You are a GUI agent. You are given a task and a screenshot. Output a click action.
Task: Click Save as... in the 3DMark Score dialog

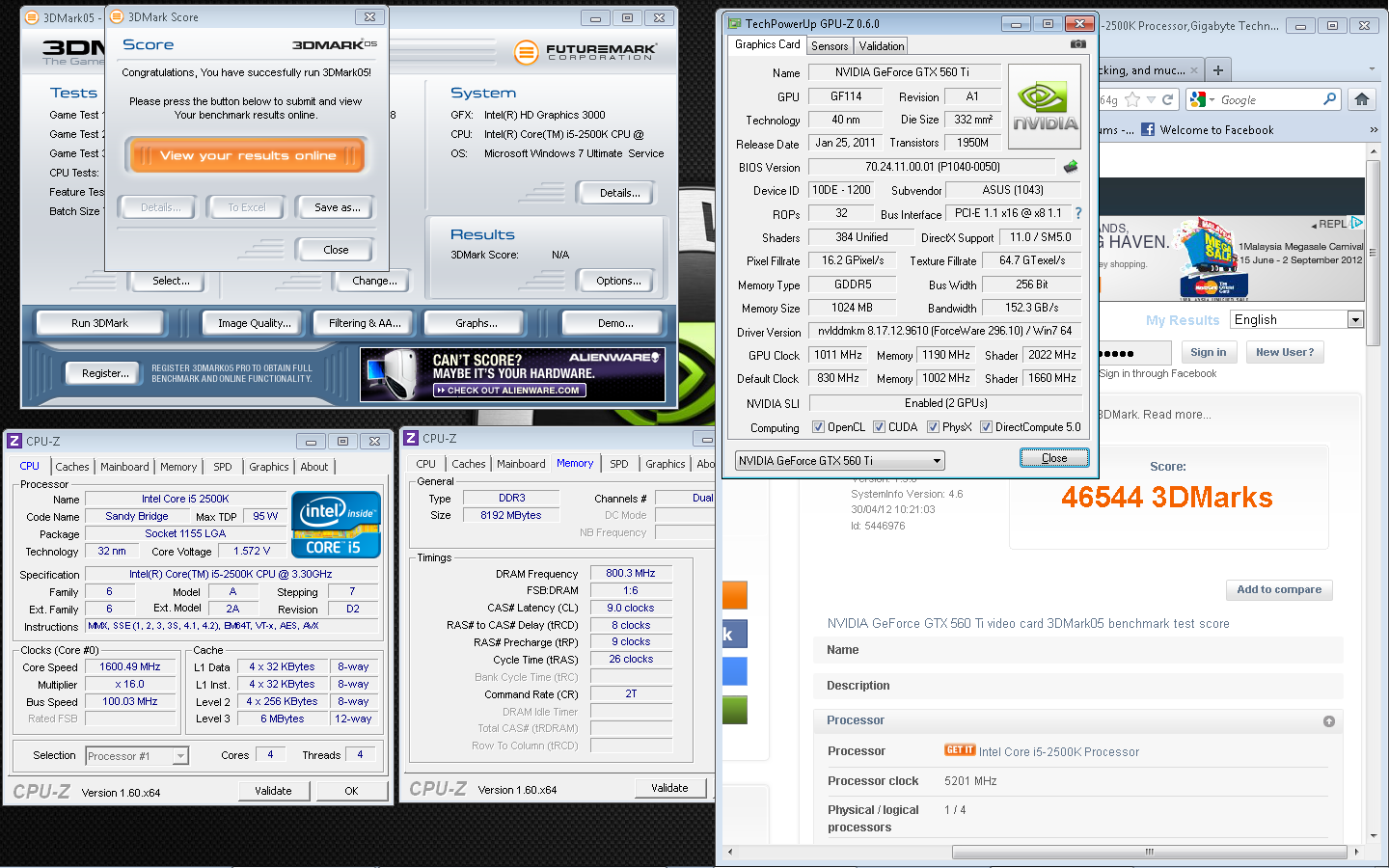(x=338, y=207)
